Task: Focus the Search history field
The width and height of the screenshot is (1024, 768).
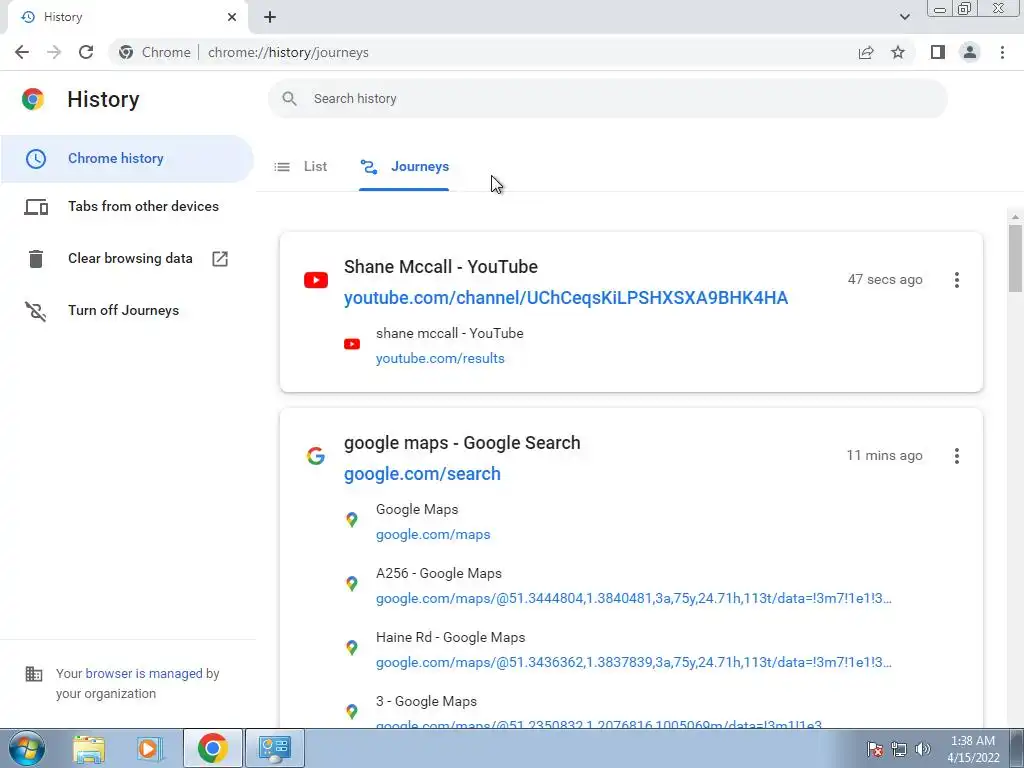Action: (607, 99)
